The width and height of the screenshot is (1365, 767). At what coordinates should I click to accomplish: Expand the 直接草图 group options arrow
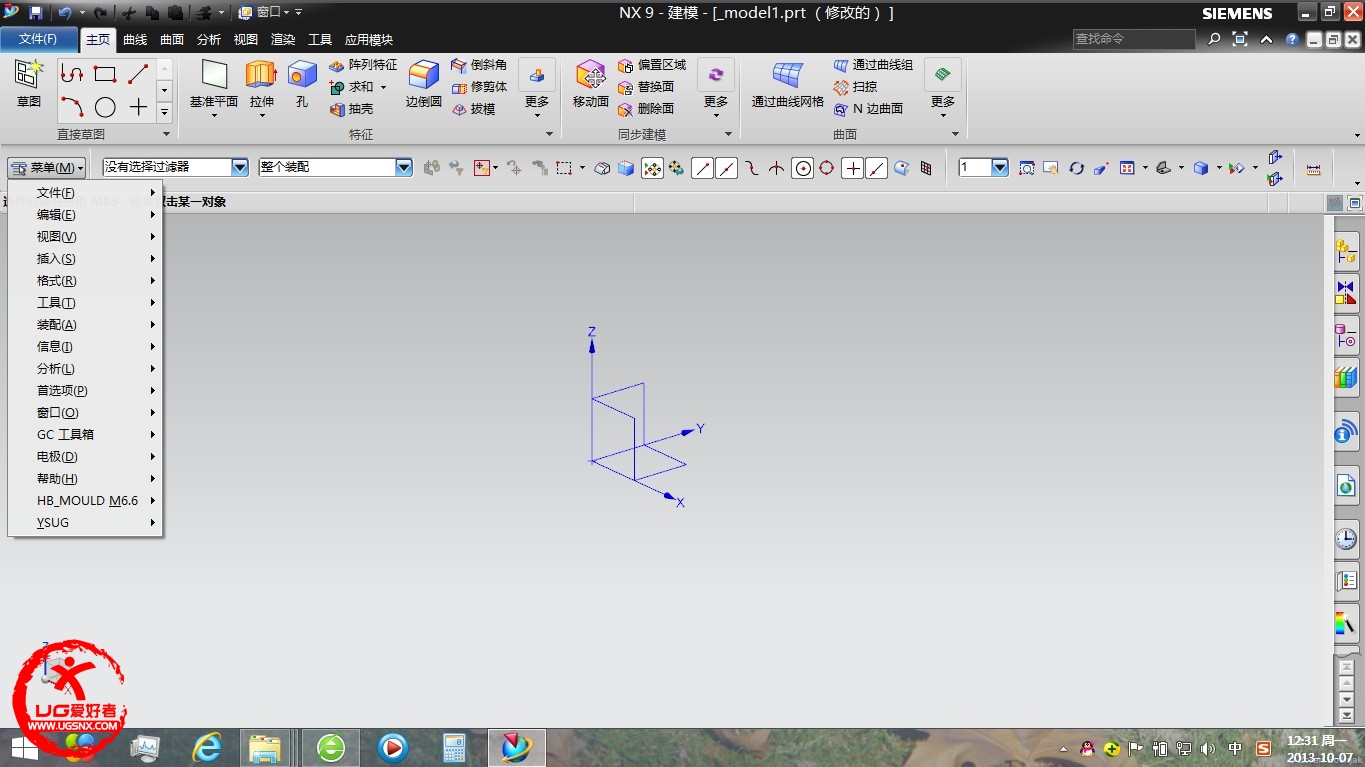point(166,134)
